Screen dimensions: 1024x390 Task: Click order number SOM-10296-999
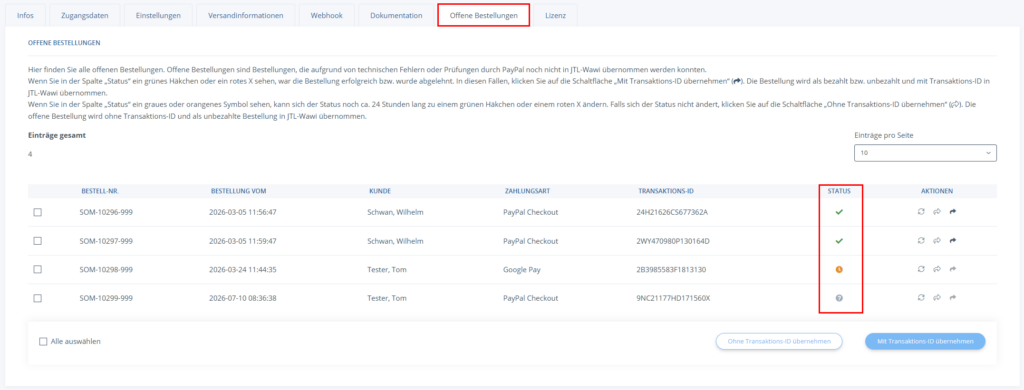106,212
